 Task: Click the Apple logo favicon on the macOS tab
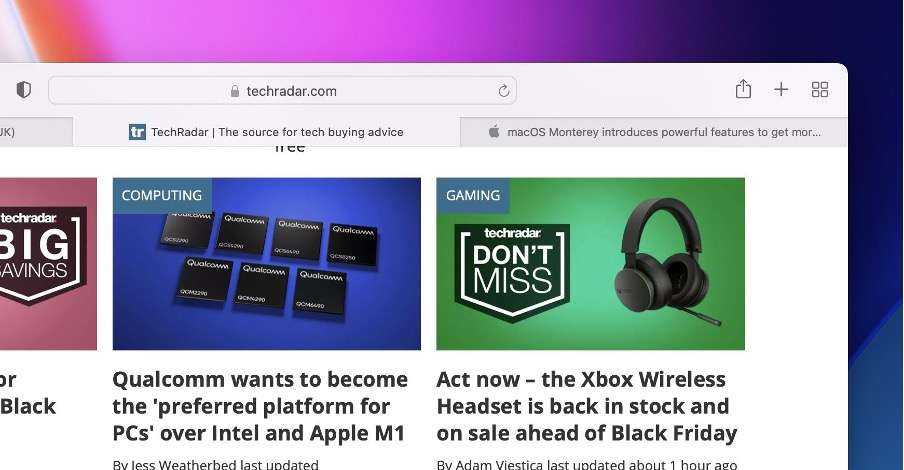click(494, 131)
